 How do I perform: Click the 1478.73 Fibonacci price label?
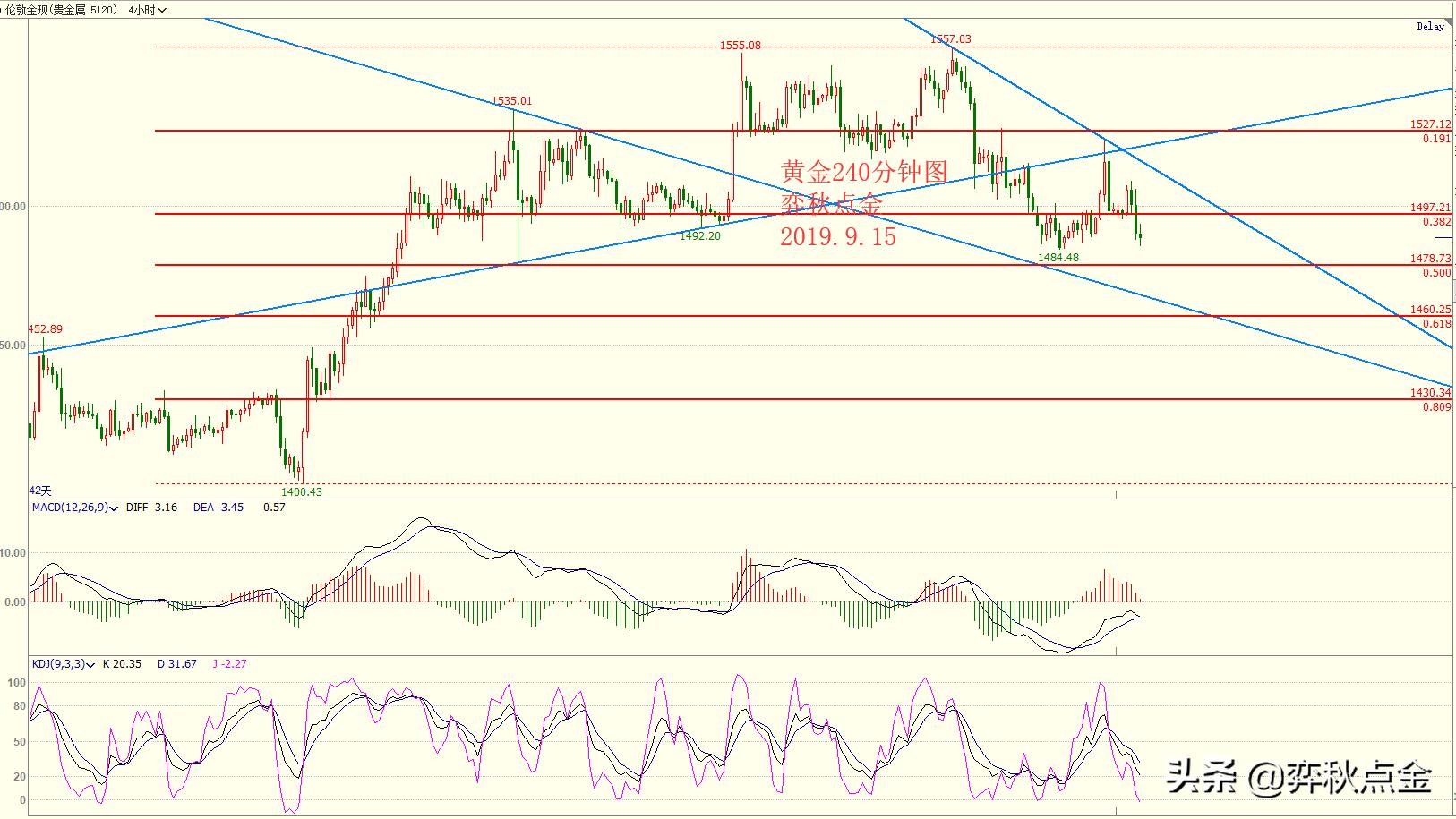tap(1430, 259)
